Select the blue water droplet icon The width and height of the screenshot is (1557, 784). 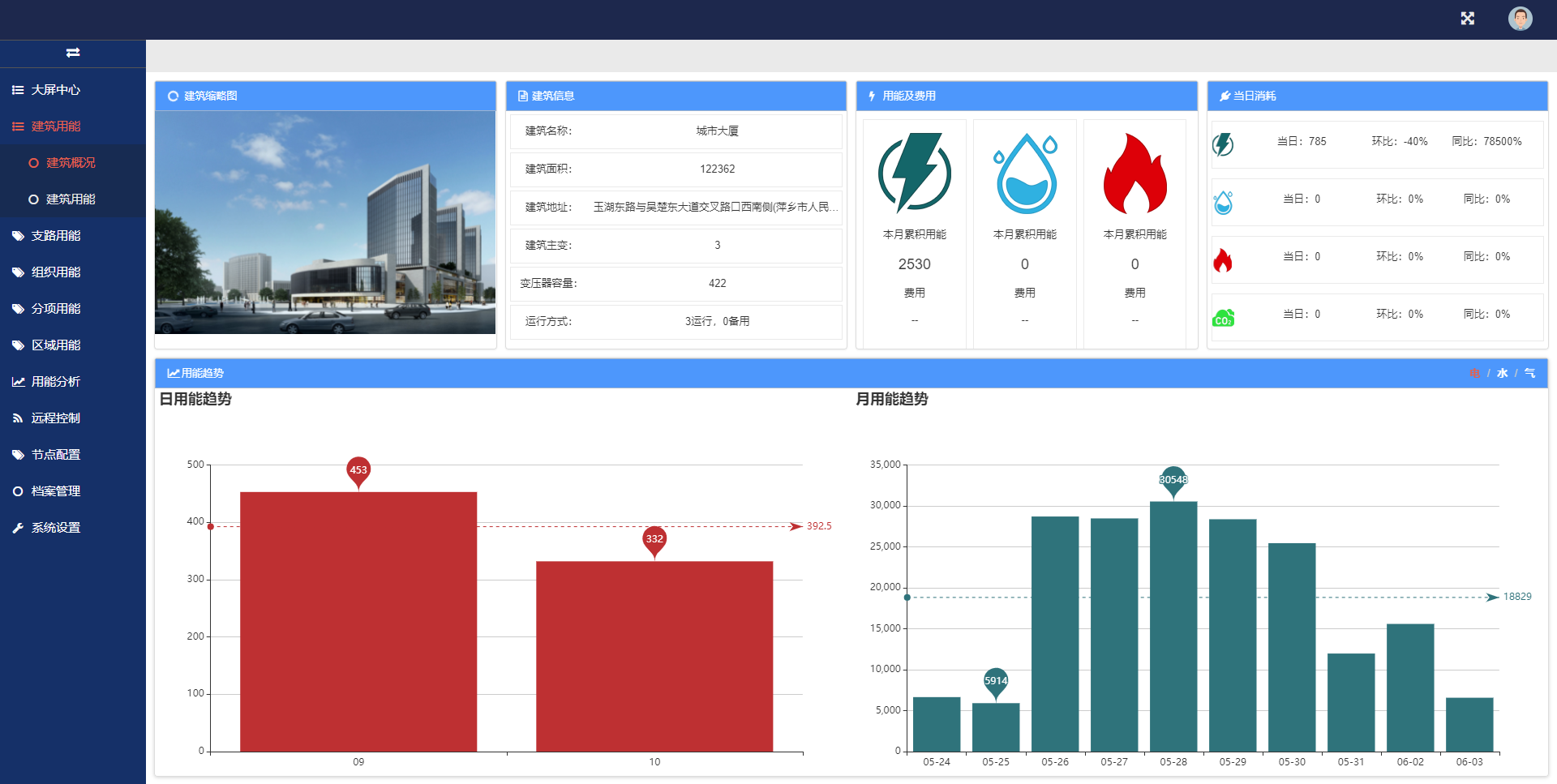(1222, 200)
